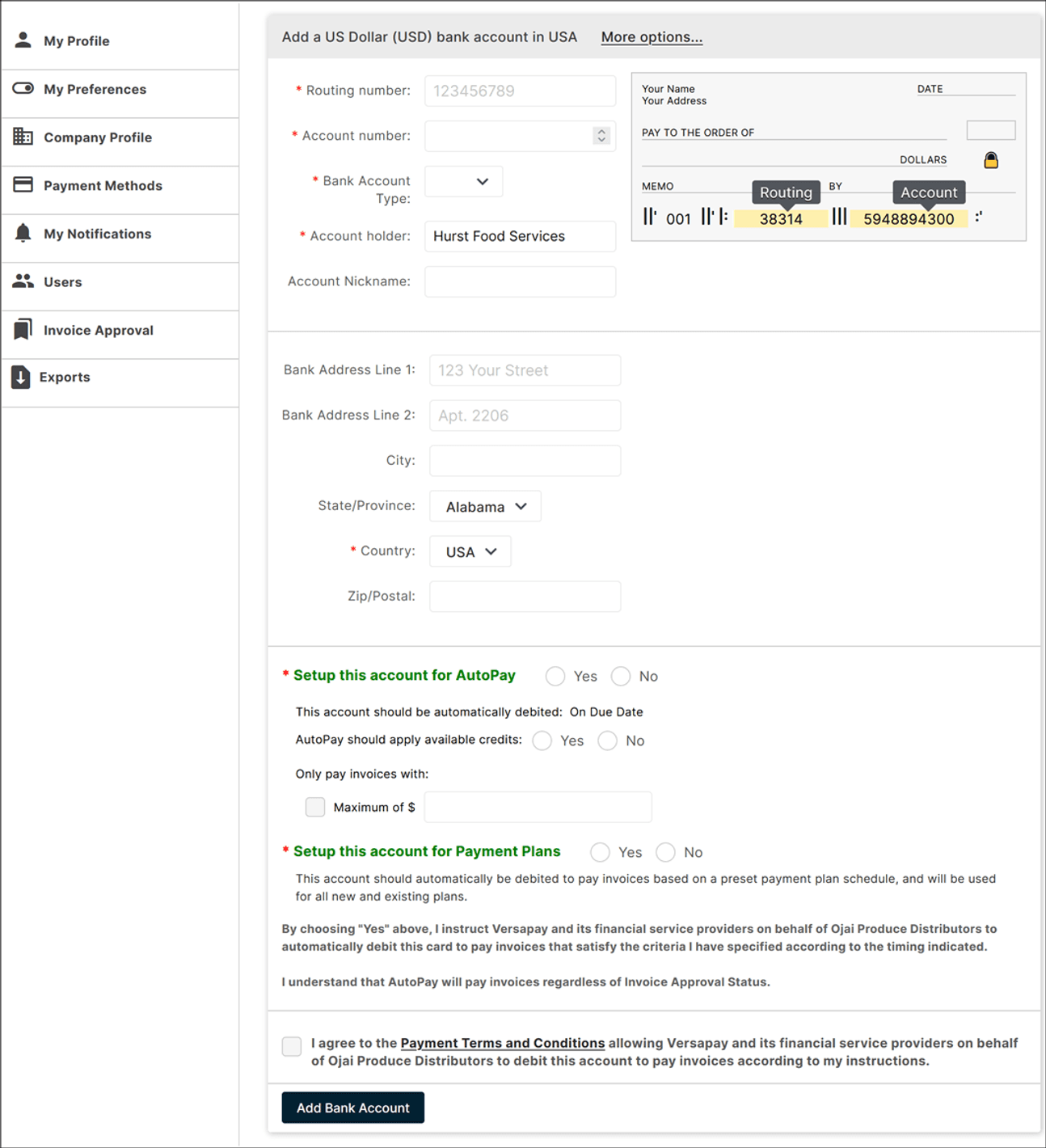Click the My Notifications bell icon

click(23, 234)
